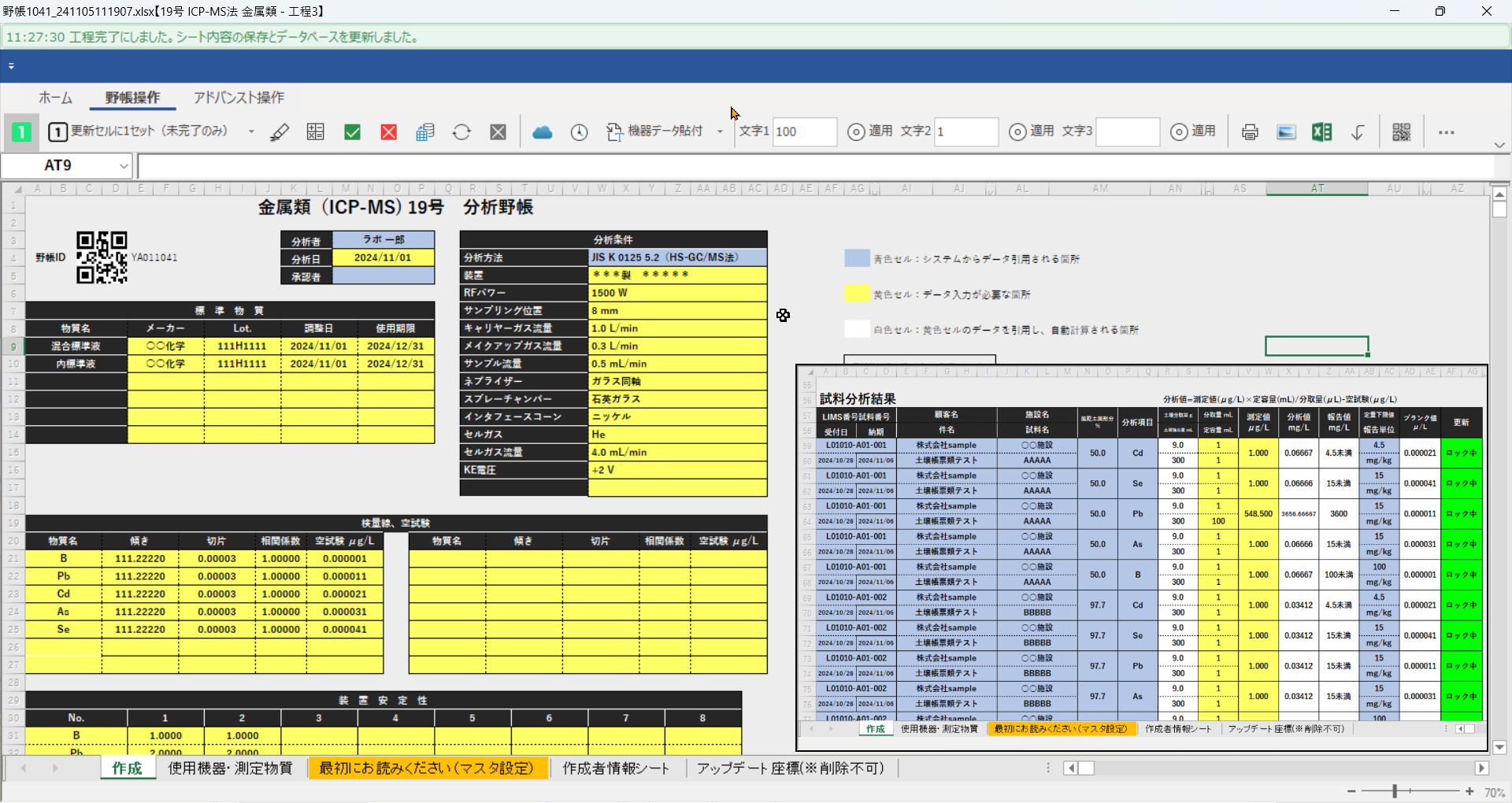Viewport: 1512px width, 803px height.
Task: Click the 文字1 input field
Action: click(804, 131)
